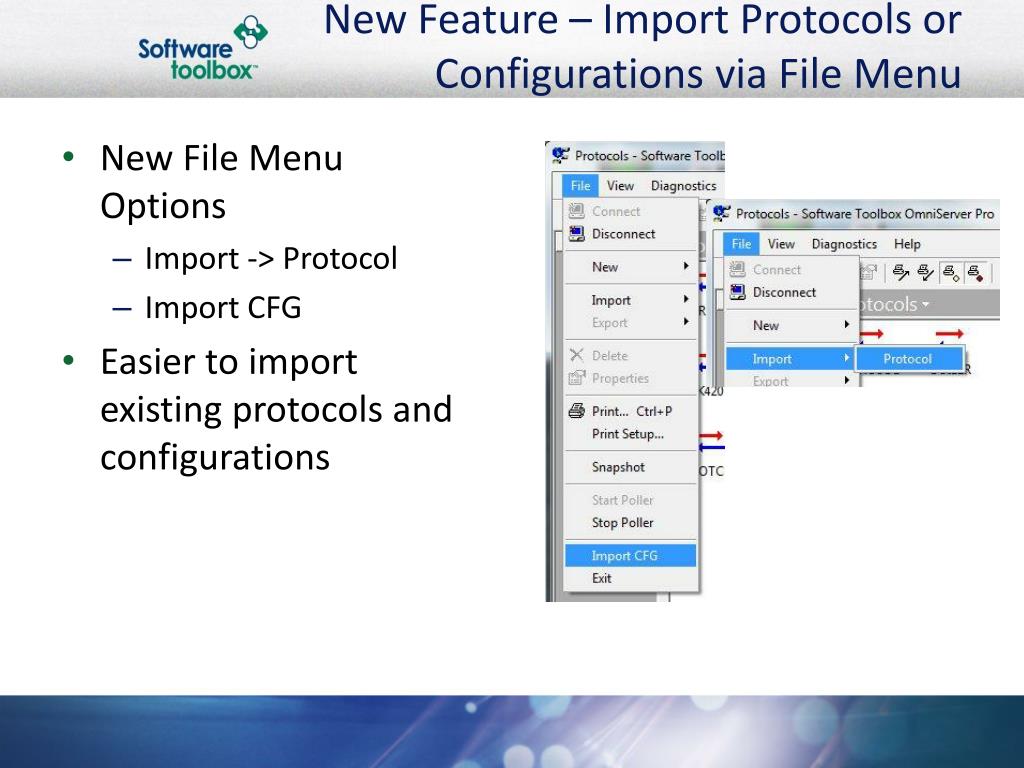Expand New submenu arrow in Import CFG menu

(x=686, y=266)
